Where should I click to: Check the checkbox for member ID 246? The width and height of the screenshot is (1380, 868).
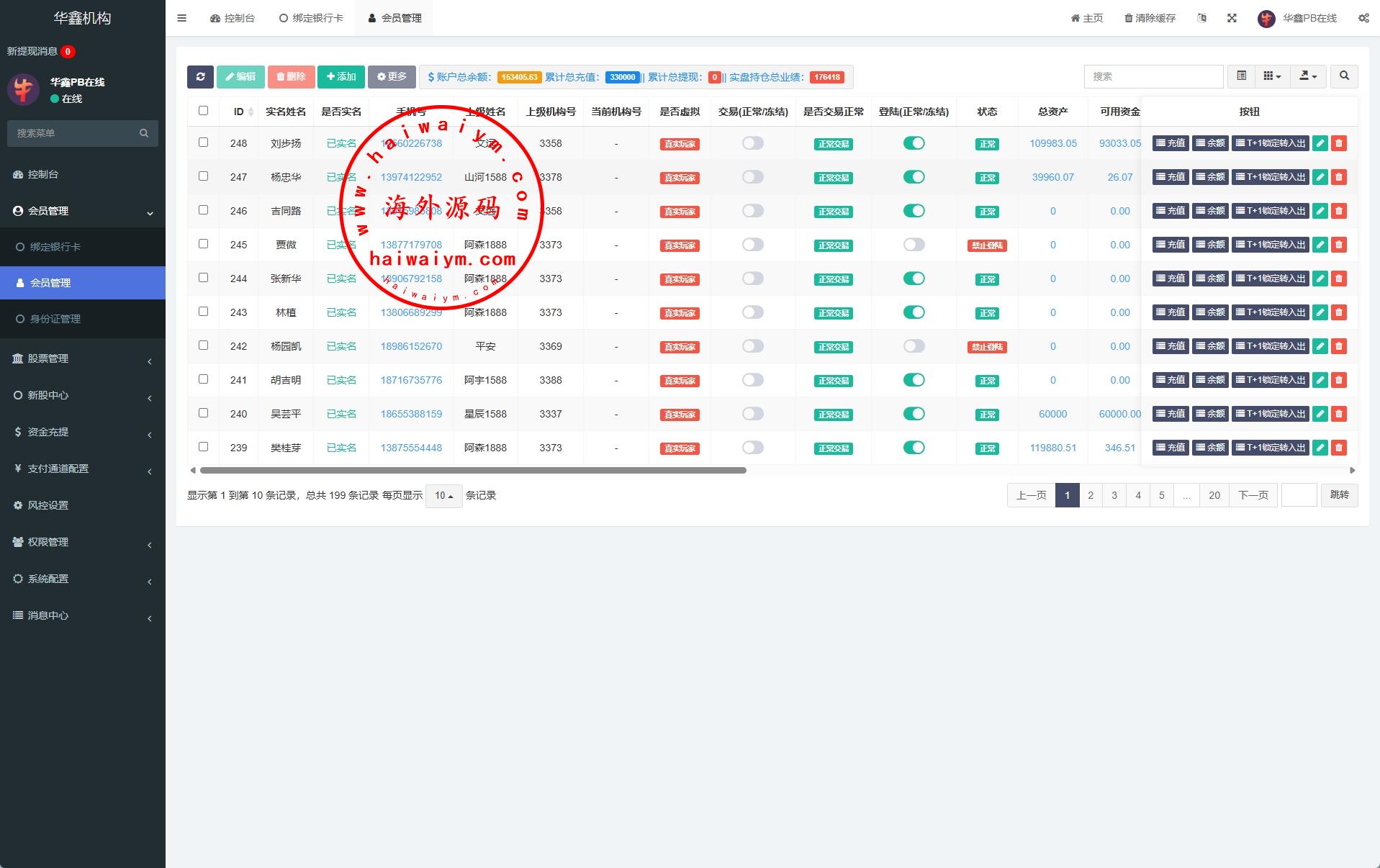click(x=203, y=210)
